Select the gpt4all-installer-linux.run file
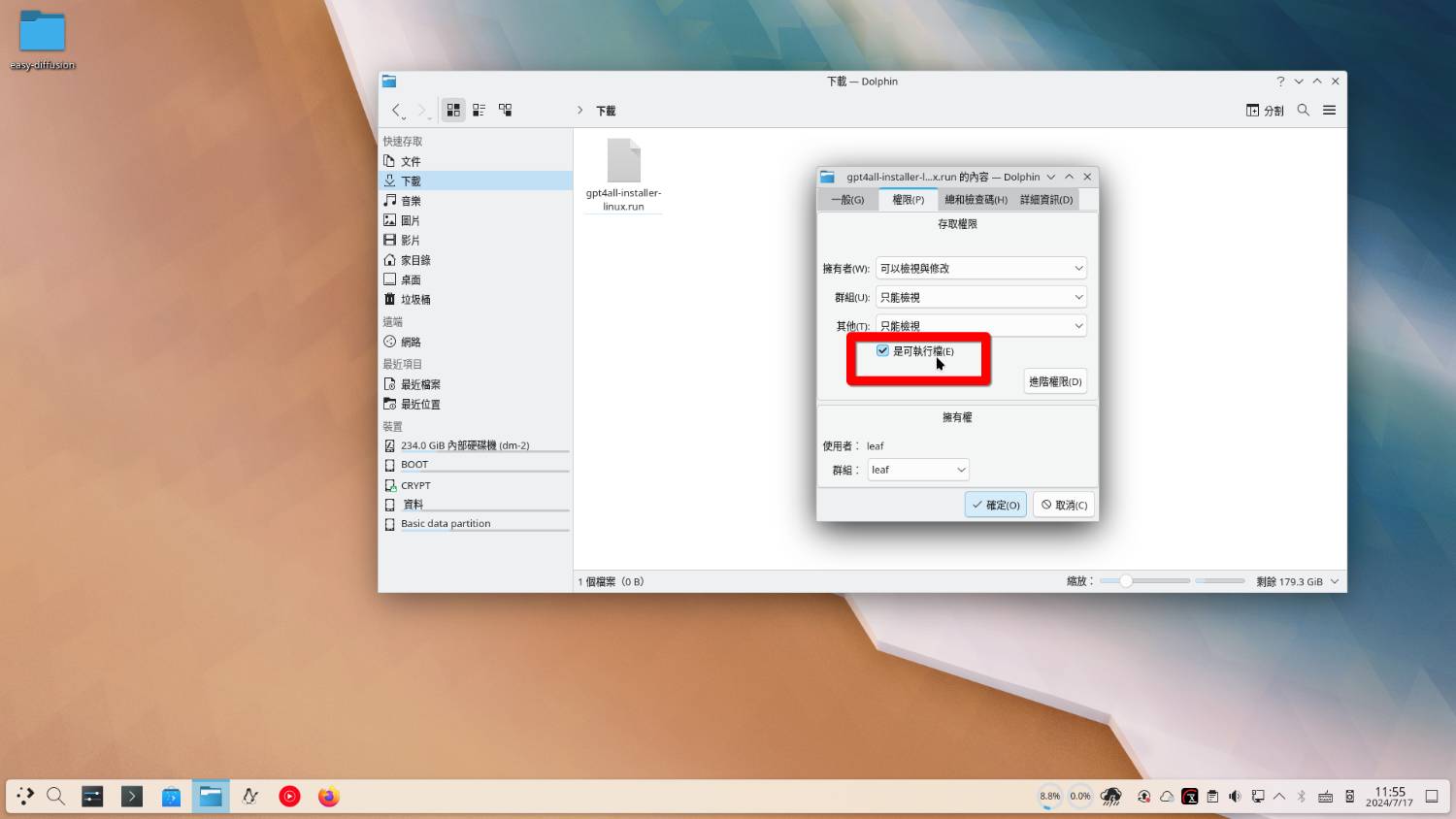 [623, 175]
